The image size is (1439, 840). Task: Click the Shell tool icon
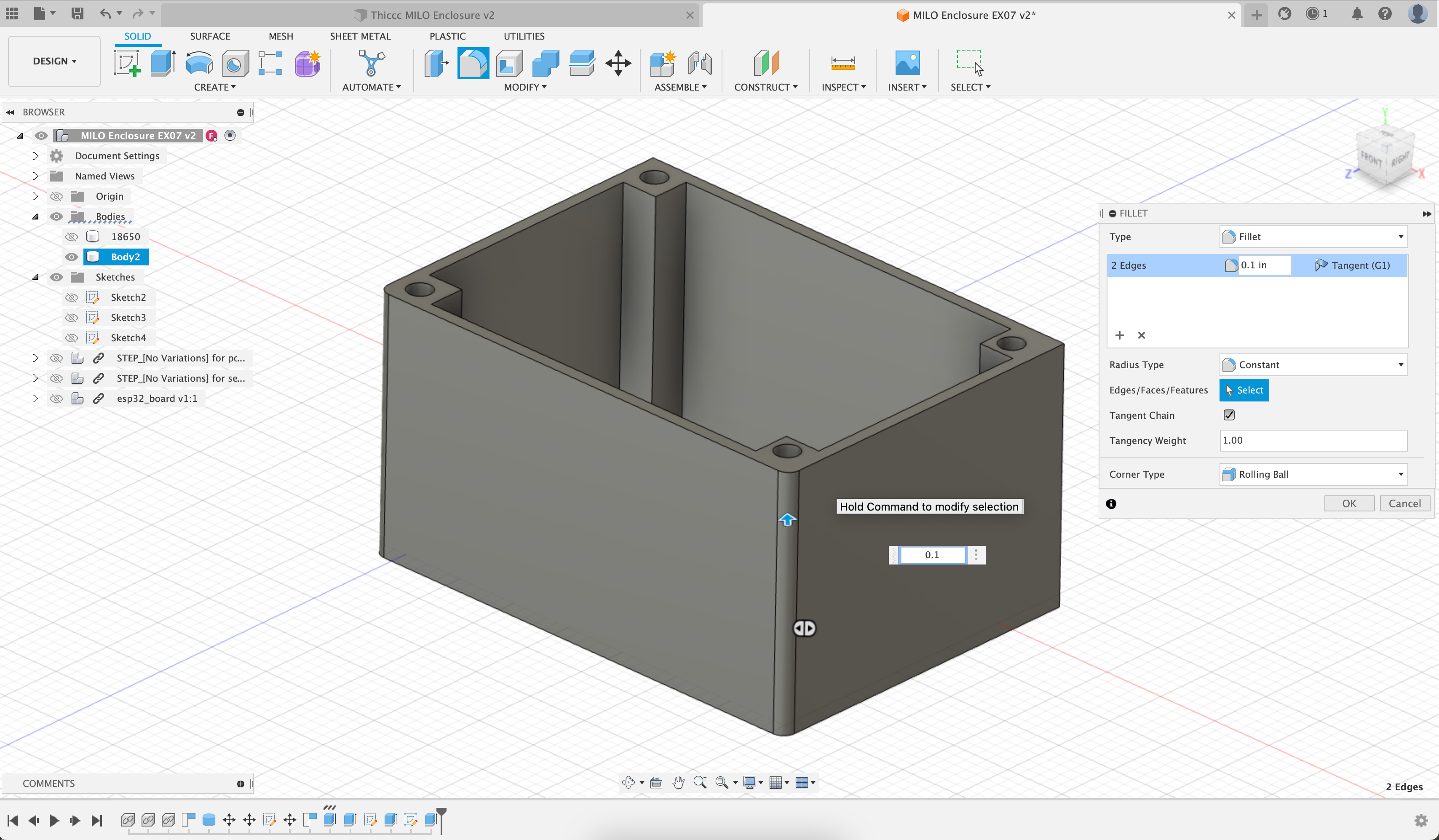coord(509,63)
